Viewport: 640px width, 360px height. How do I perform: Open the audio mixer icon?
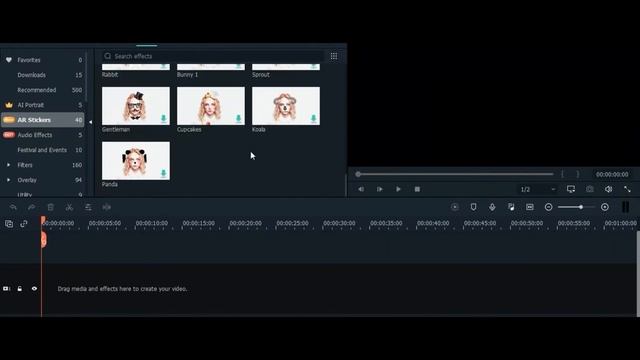click(511, 207)
